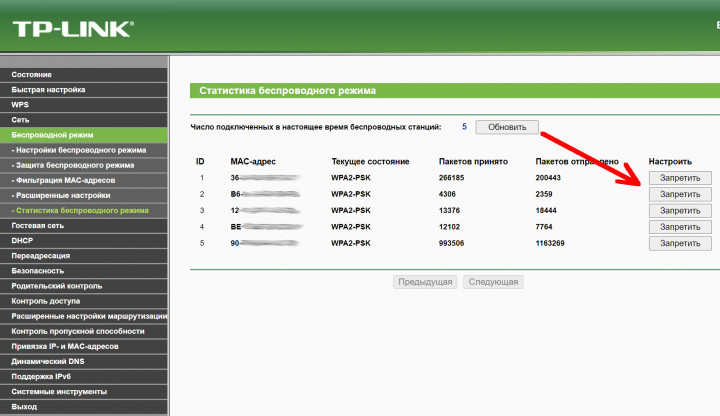Block station ID 2 with Запретить

(680, 194)
